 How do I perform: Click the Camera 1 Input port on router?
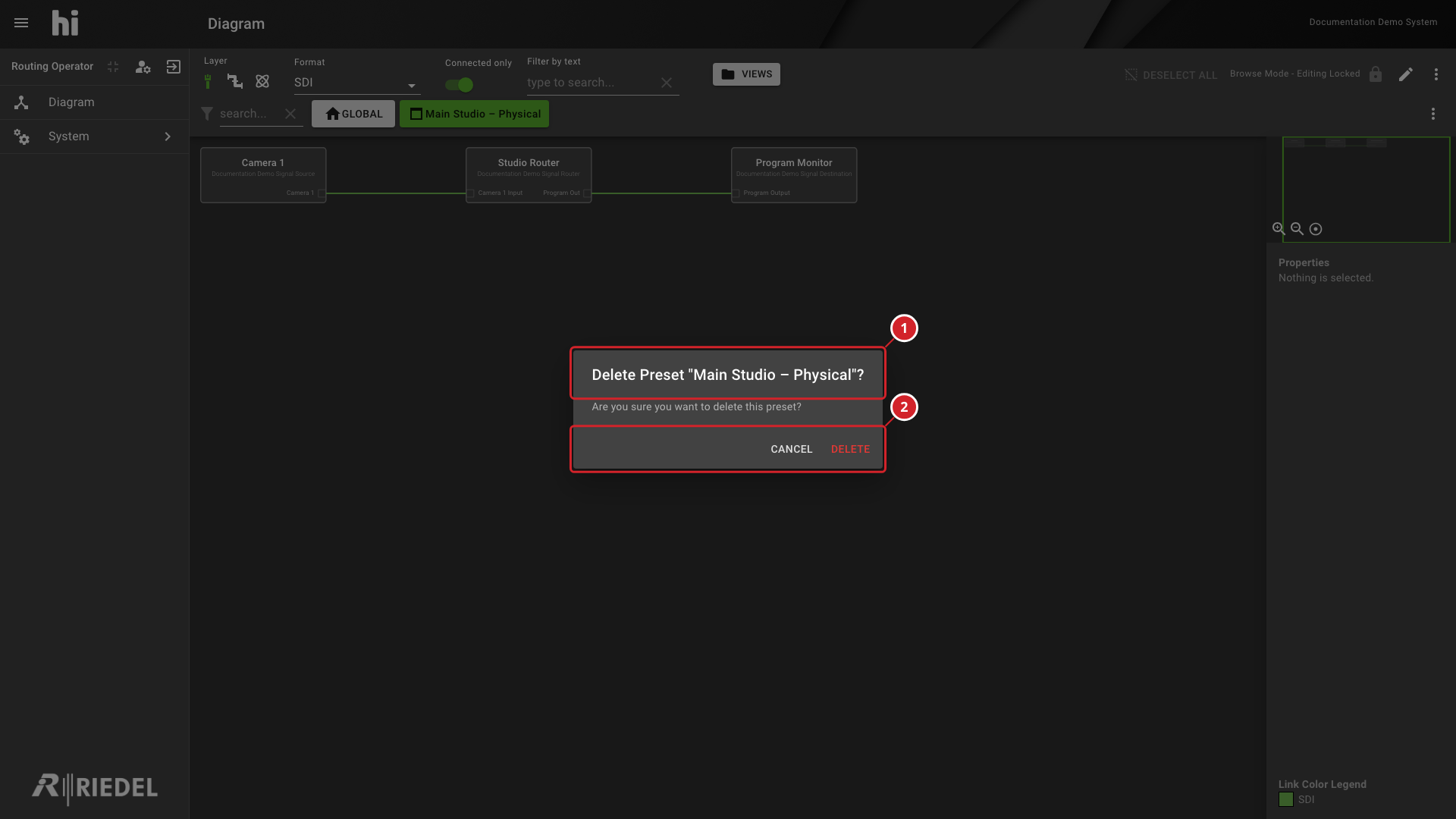tap(470, 193)
